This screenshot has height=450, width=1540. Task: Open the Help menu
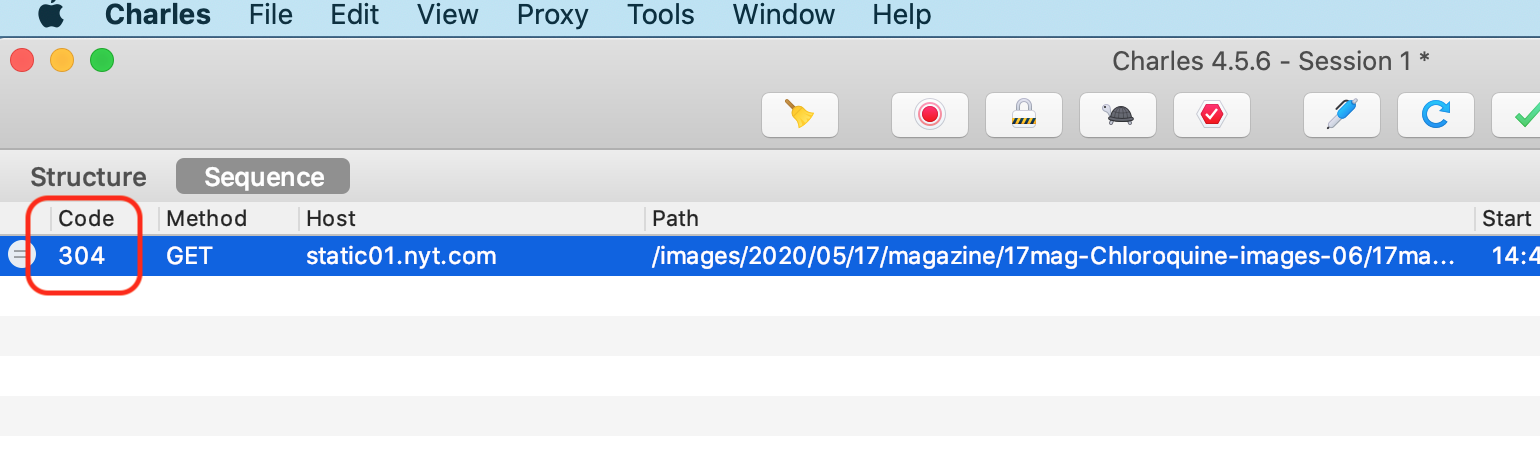coord(901,15)
